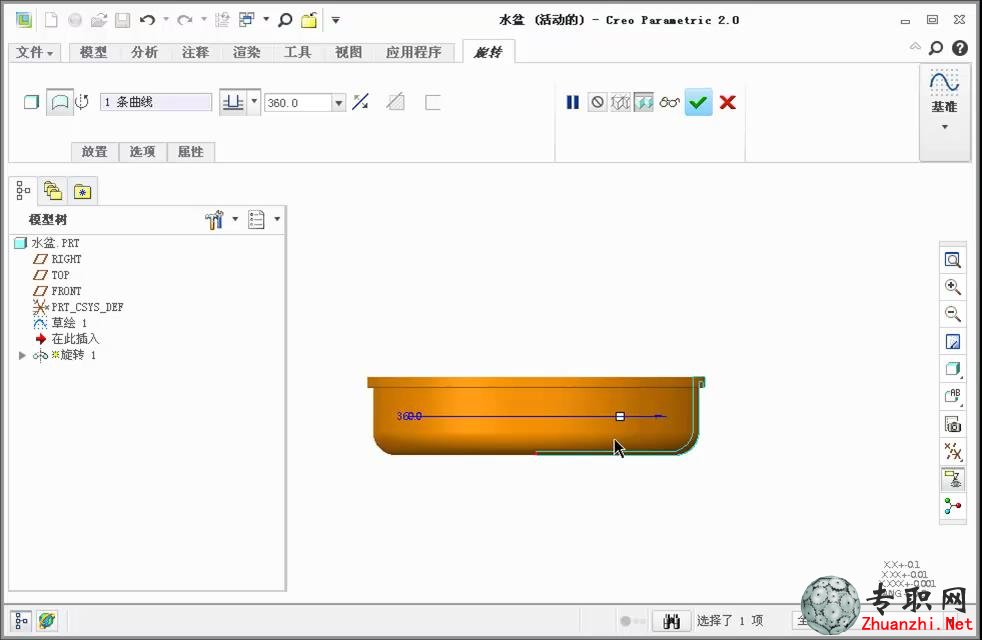Toggle Thicken Sketch option
The width and height of the screenshot is (982, 640).
coord(432,102)
